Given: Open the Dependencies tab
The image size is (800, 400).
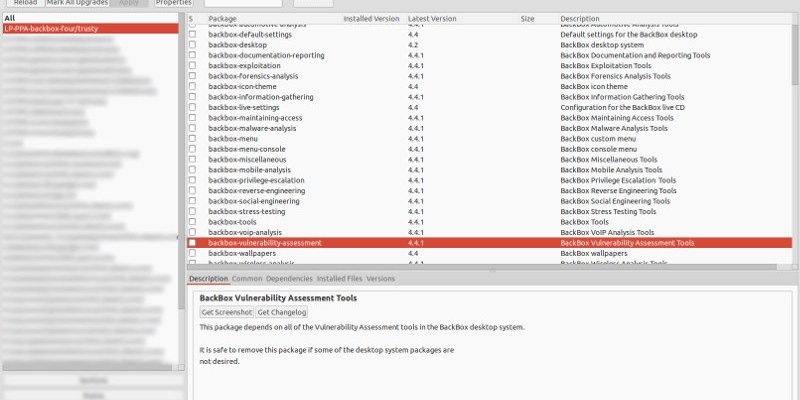Looking at the screenshot, I should click(289, 279).
